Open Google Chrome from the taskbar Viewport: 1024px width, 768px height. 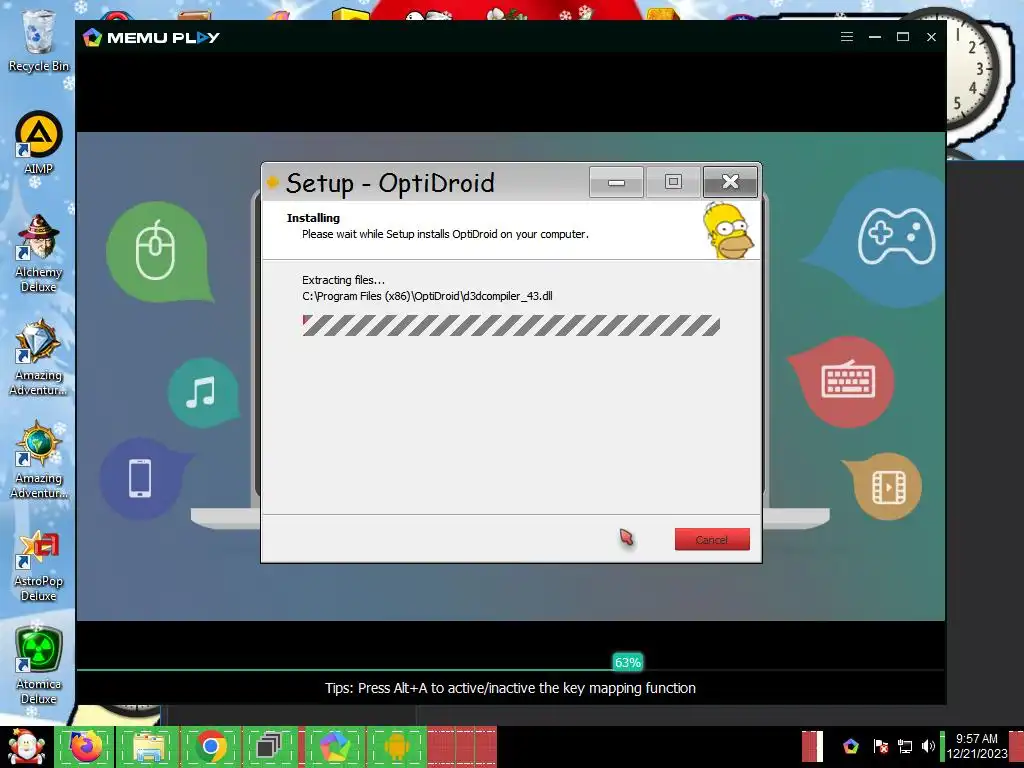coord(210,746)
